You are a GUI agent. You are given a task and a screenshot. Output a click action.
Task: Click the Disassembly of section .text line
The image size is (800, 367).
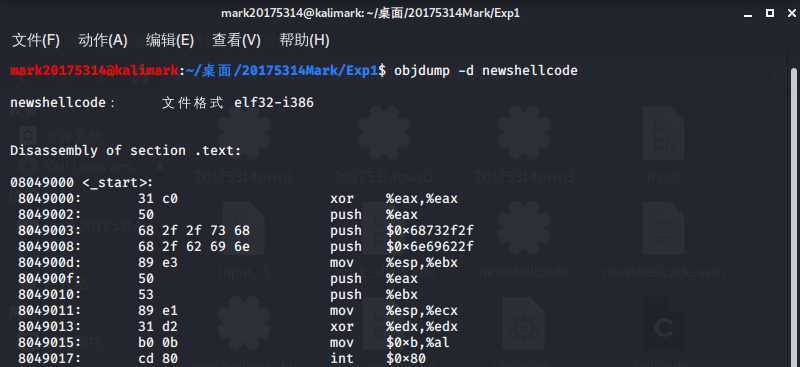[126, 151]
